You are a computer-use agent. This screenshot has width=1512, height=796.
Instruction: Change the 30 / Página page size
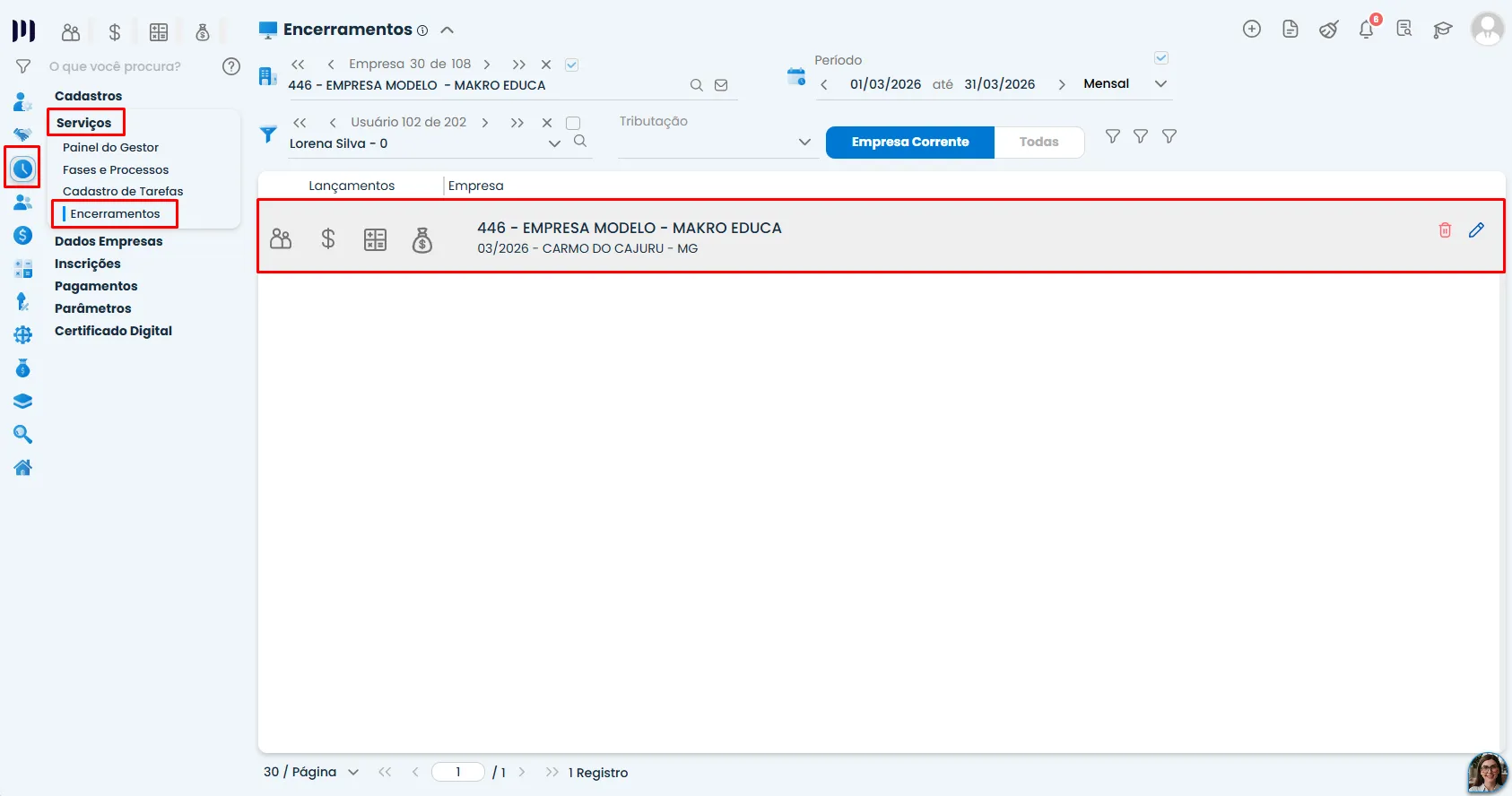pos(311,772)
